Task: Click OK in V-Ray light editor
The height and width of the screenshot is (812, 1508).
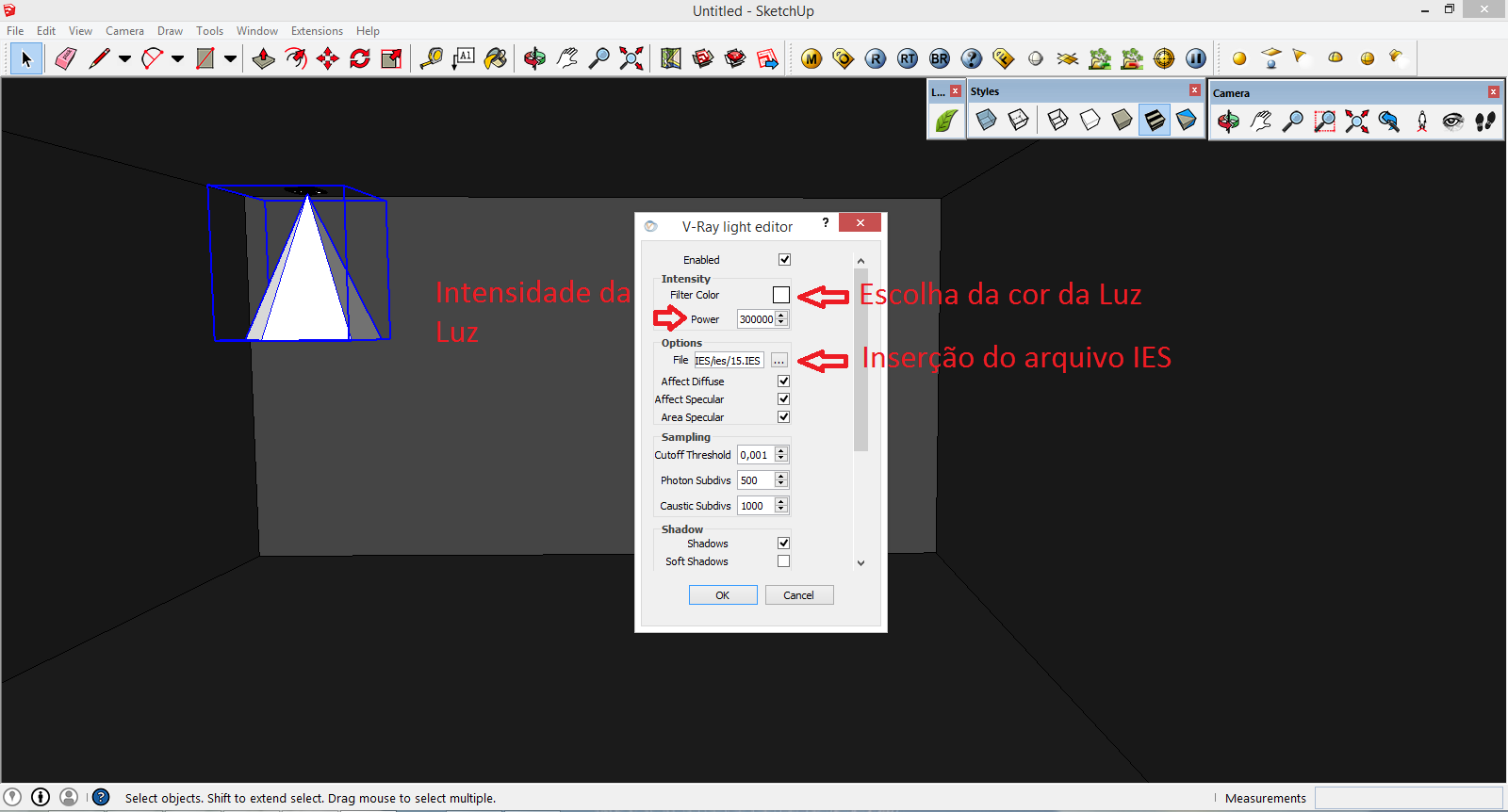Action: (x=723, y=595)
